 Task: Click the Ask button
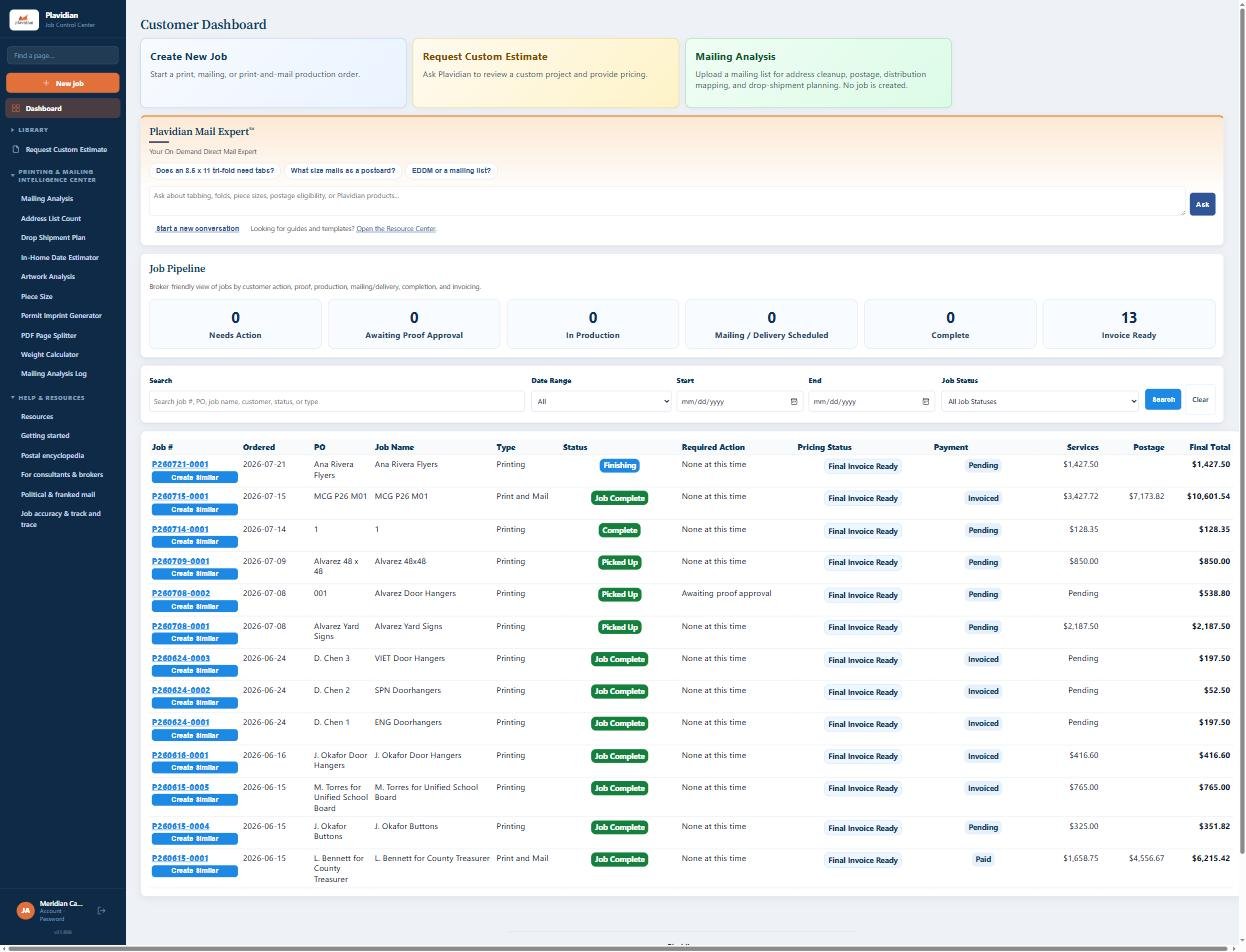tap(1202, 204)
